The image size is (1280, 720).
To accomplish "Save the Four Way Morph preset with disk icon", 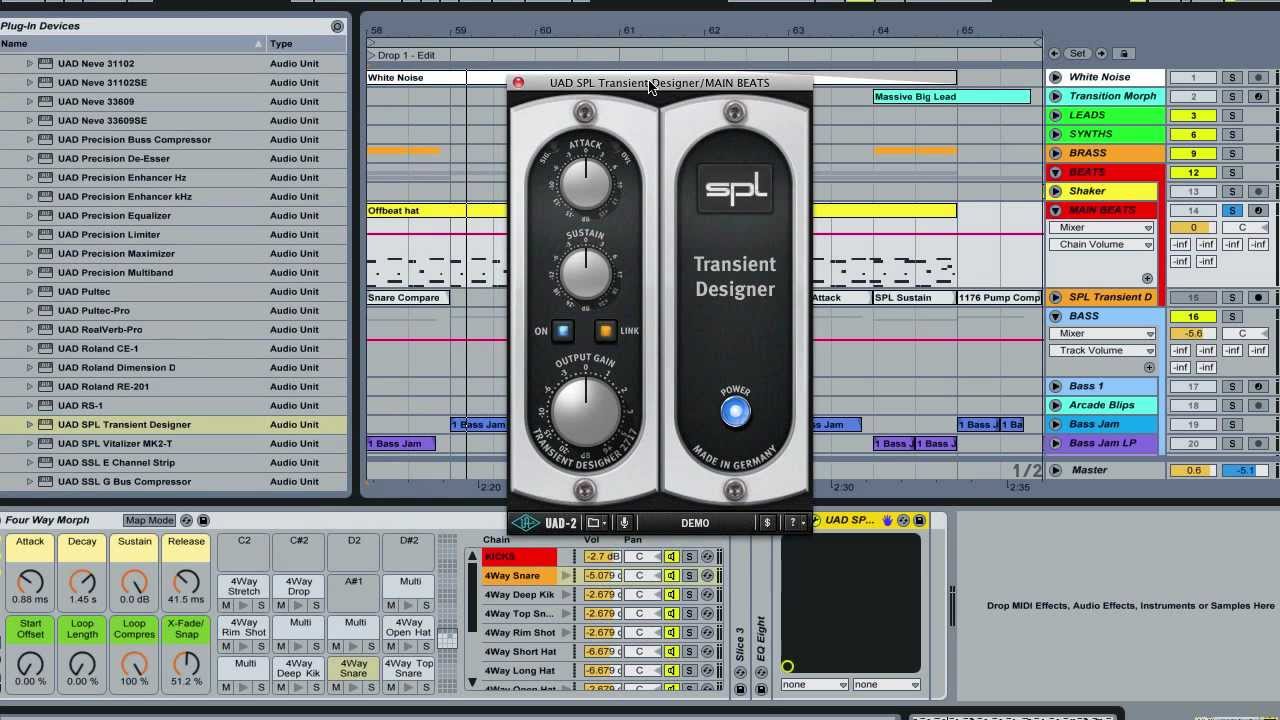I will pos(203,520).
